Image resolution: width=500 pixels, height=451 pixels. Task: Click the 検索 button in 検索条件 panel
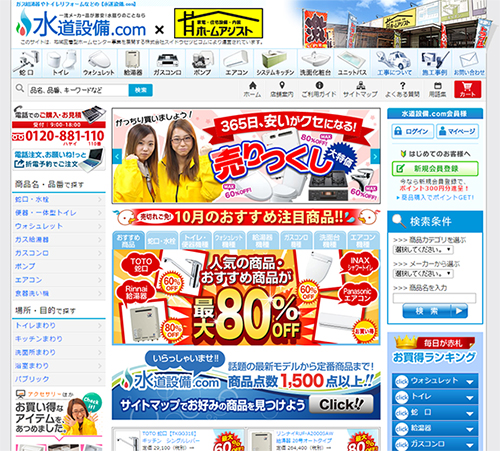pos(435,311)
